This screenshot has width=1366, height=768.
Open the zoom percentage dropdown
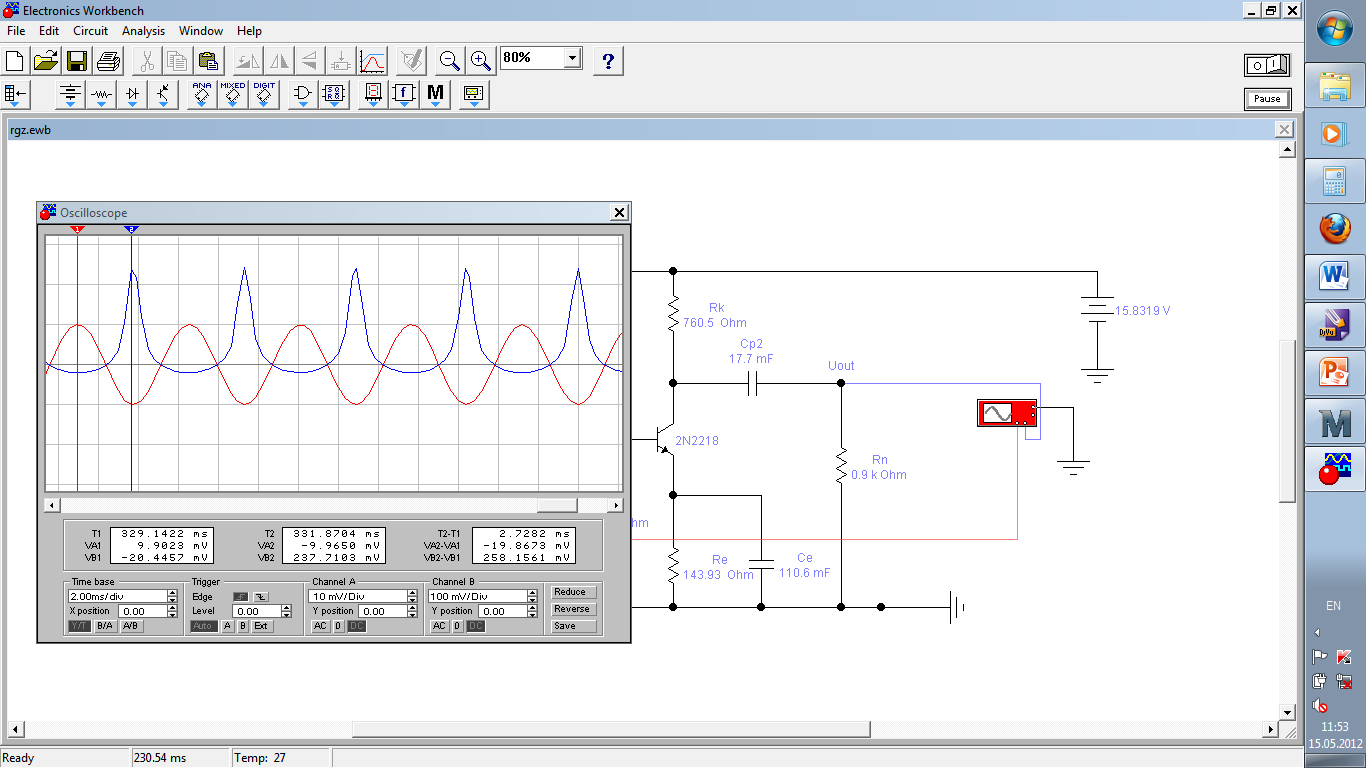click(572, 58)
